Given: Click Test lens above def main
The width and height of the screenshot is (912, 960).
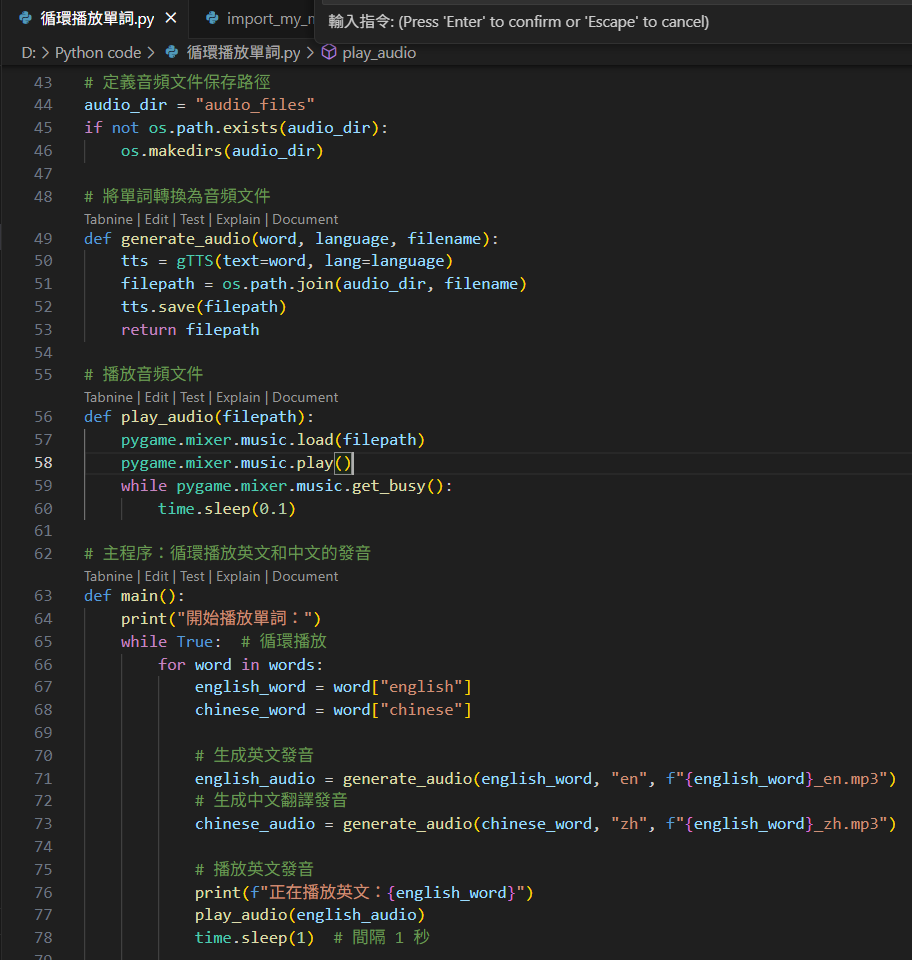Looking at the screenshot, I should click(192, 576).
